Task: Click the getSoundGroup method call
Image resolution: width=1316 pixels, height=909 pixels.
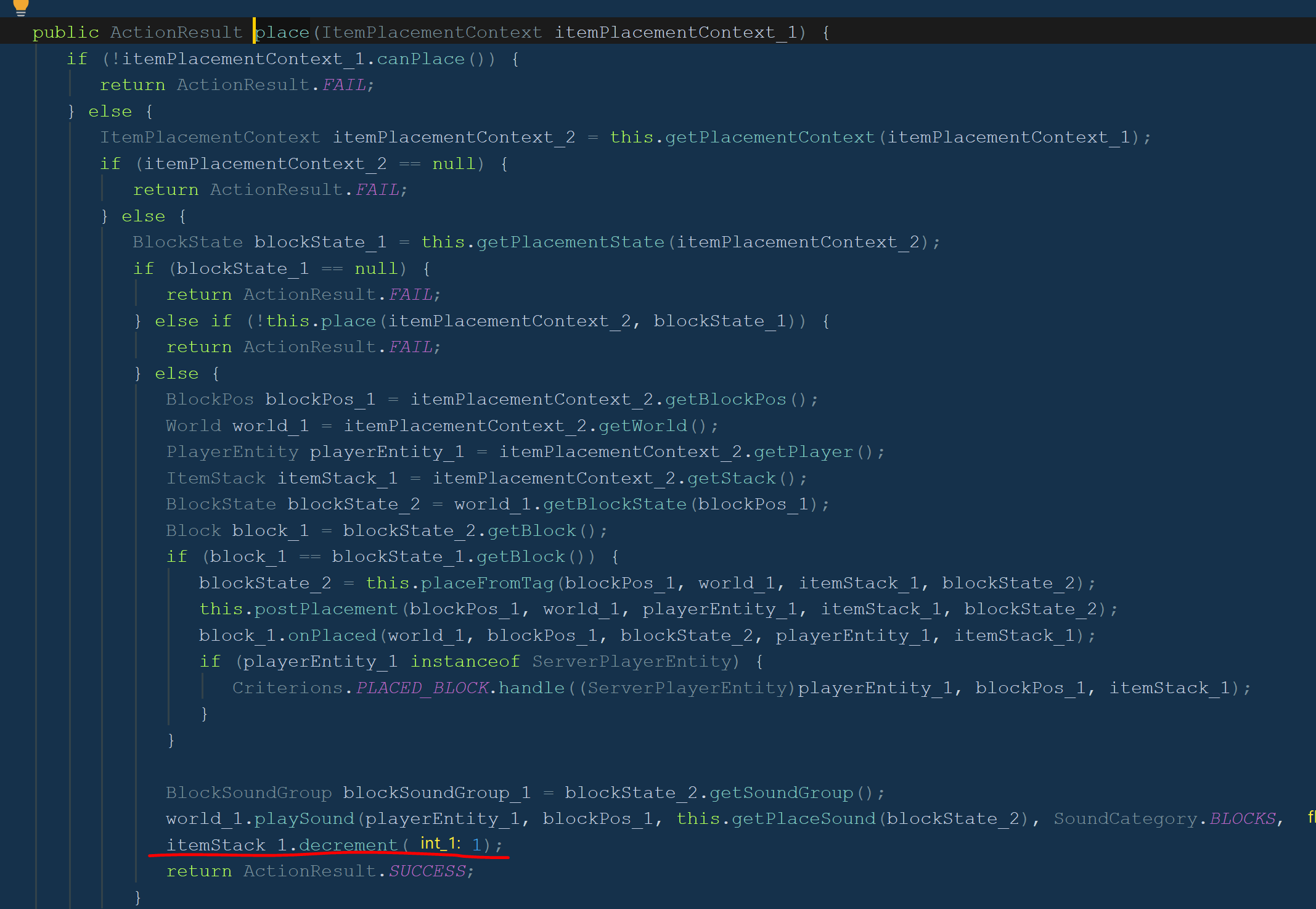Action: [781, 792]
